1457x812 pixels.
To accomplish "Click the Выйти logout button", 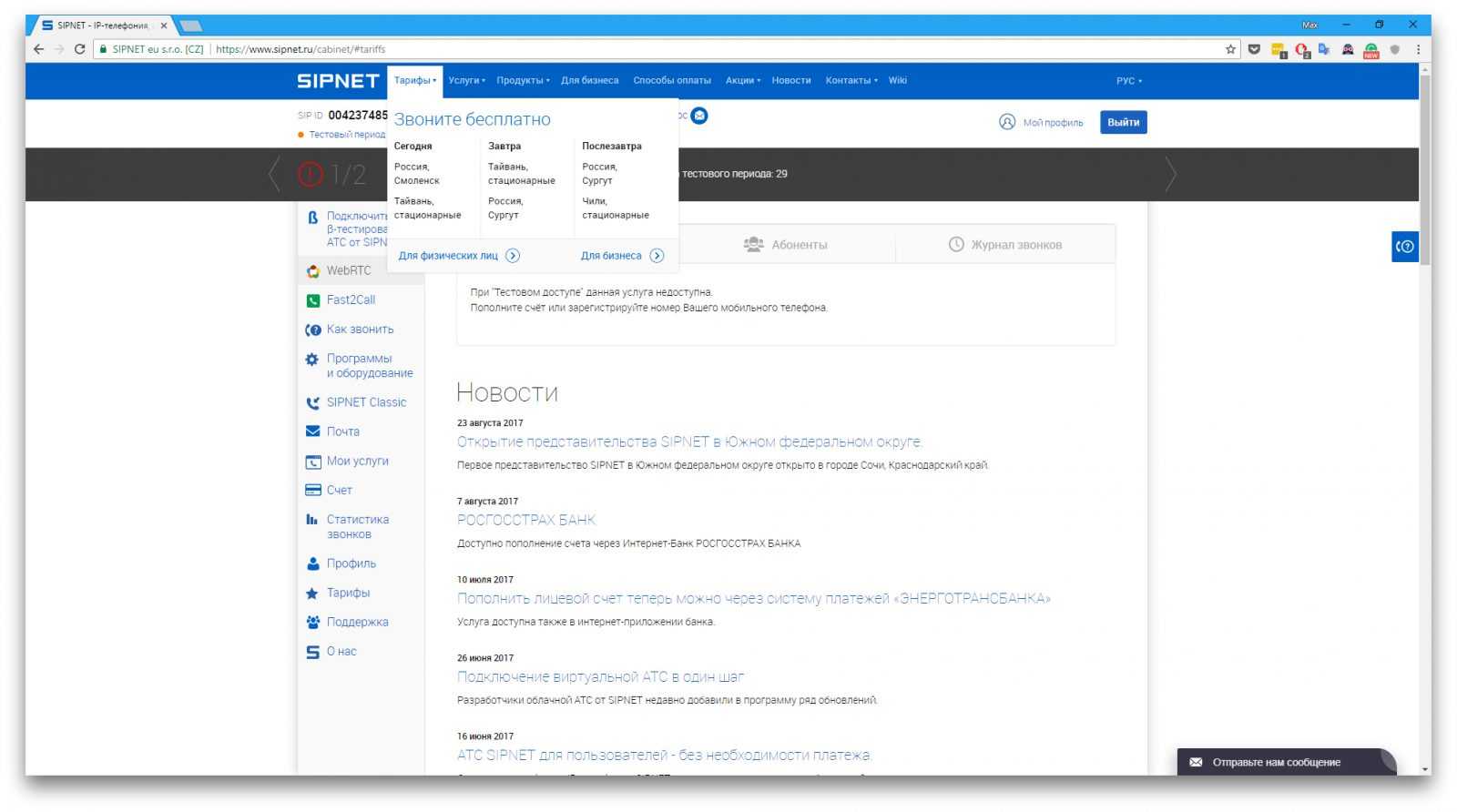I will tap(1124, 123).
